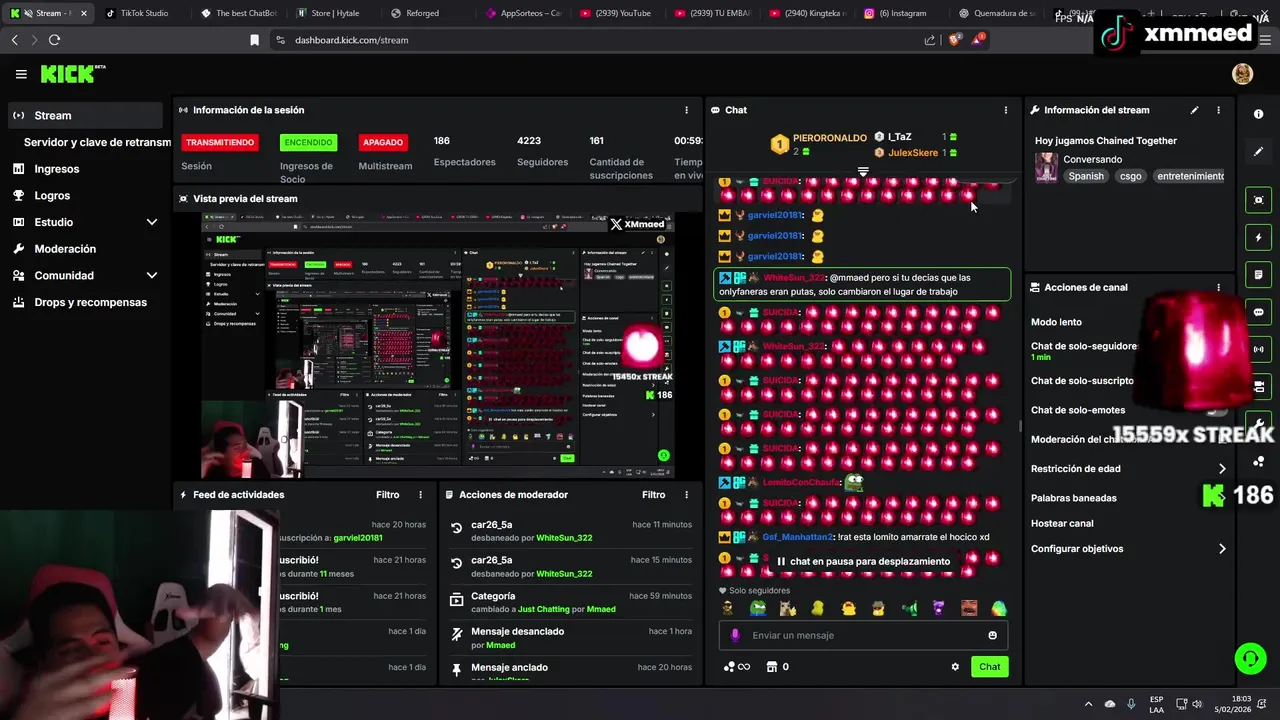Click the green support chat bubble

click(x=1250, y=658)
